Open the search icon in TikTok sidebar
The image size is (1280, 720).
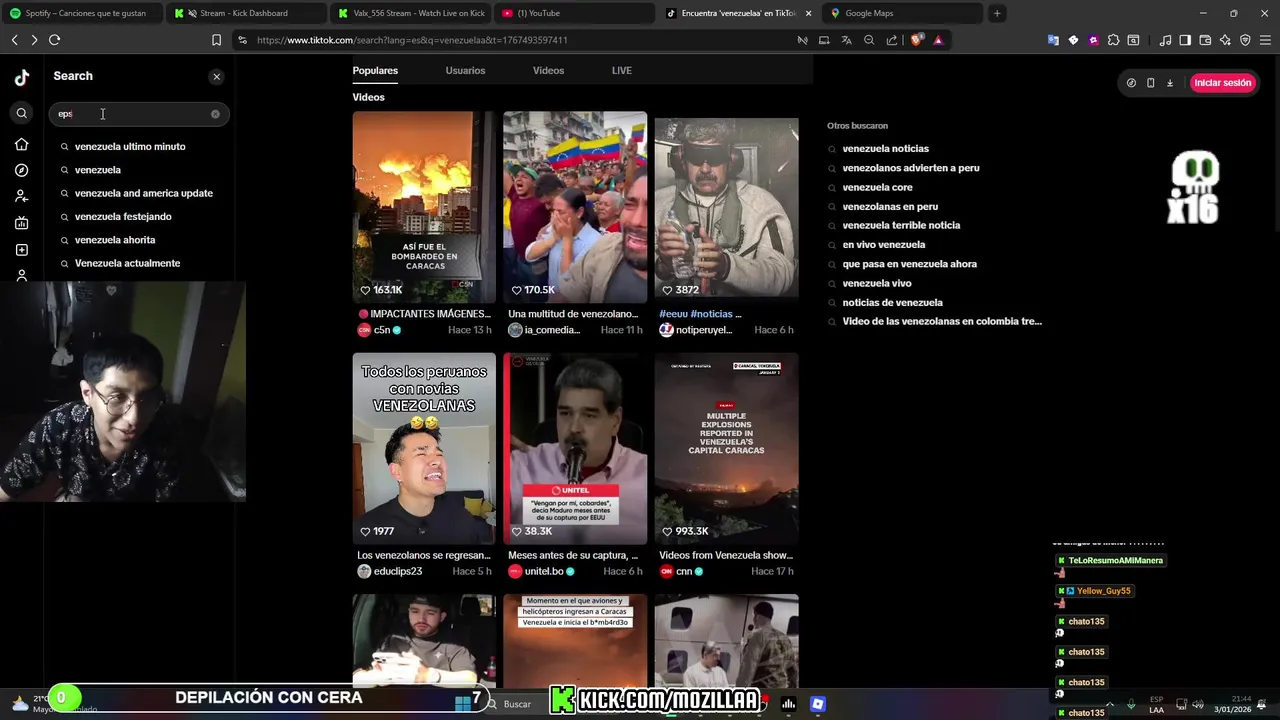click(x=22, y=113)
